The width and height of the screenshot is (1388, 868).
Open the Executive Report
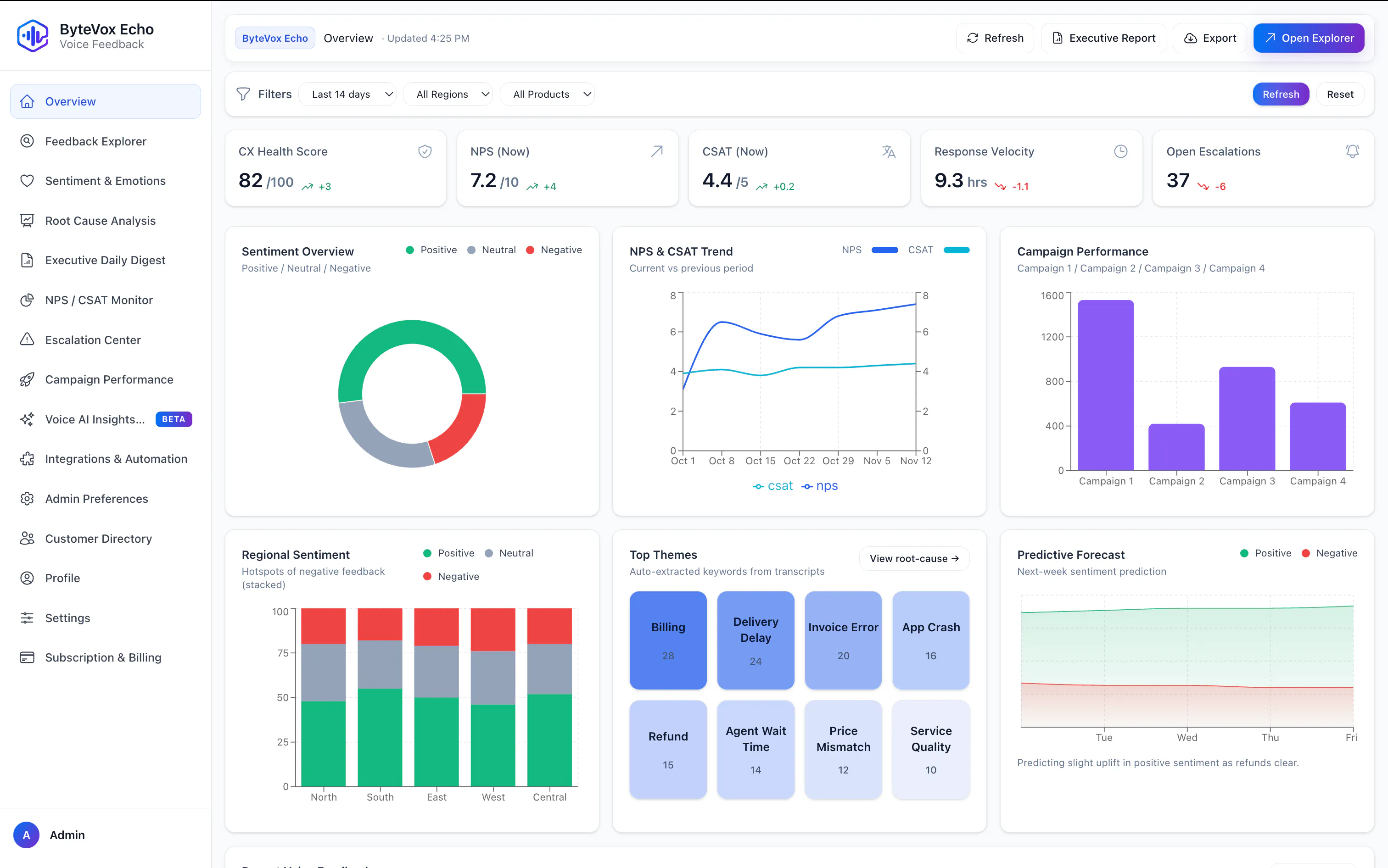click(1103, 38)
